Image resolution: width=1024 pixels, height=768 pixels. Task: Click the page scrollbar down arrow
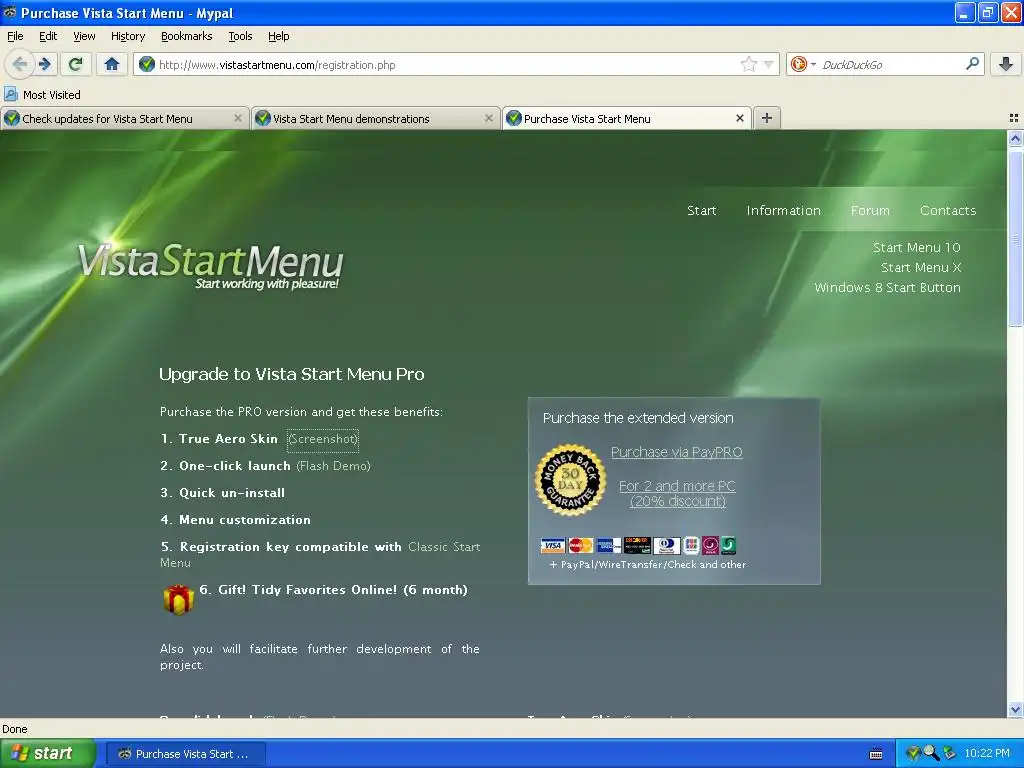click(1015, 709)
